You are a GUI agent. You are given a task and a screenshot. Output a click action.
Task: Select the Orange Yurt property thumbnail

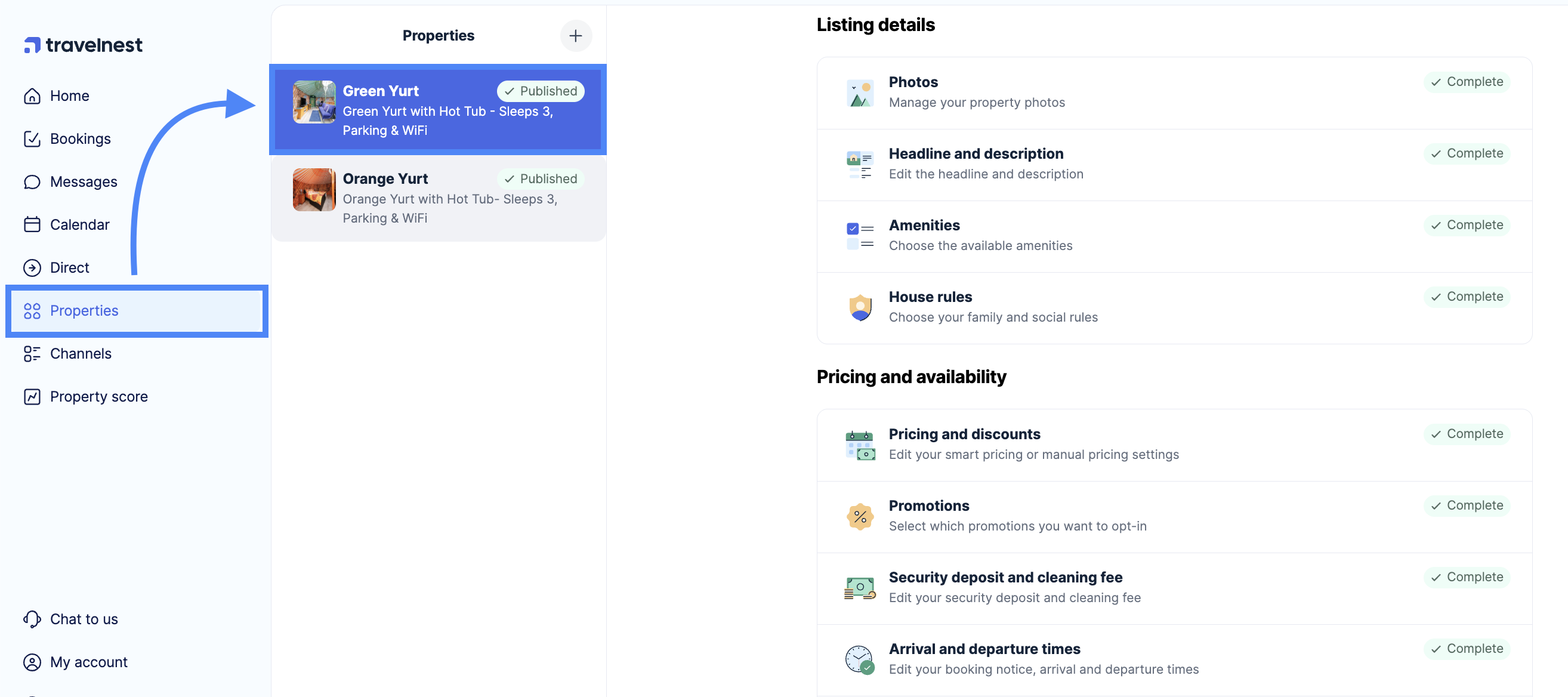(314, 190)
